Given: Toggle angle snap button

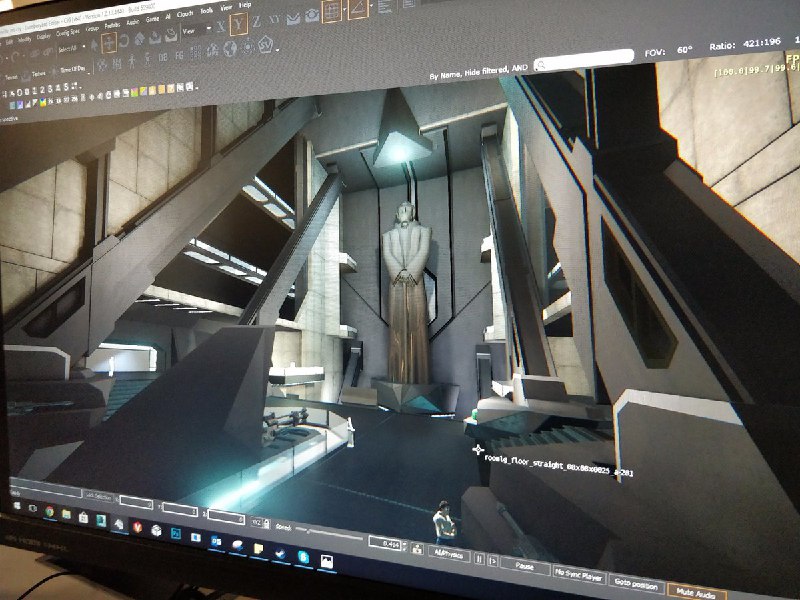Looking at the screenshot, I should coord(358,8).
